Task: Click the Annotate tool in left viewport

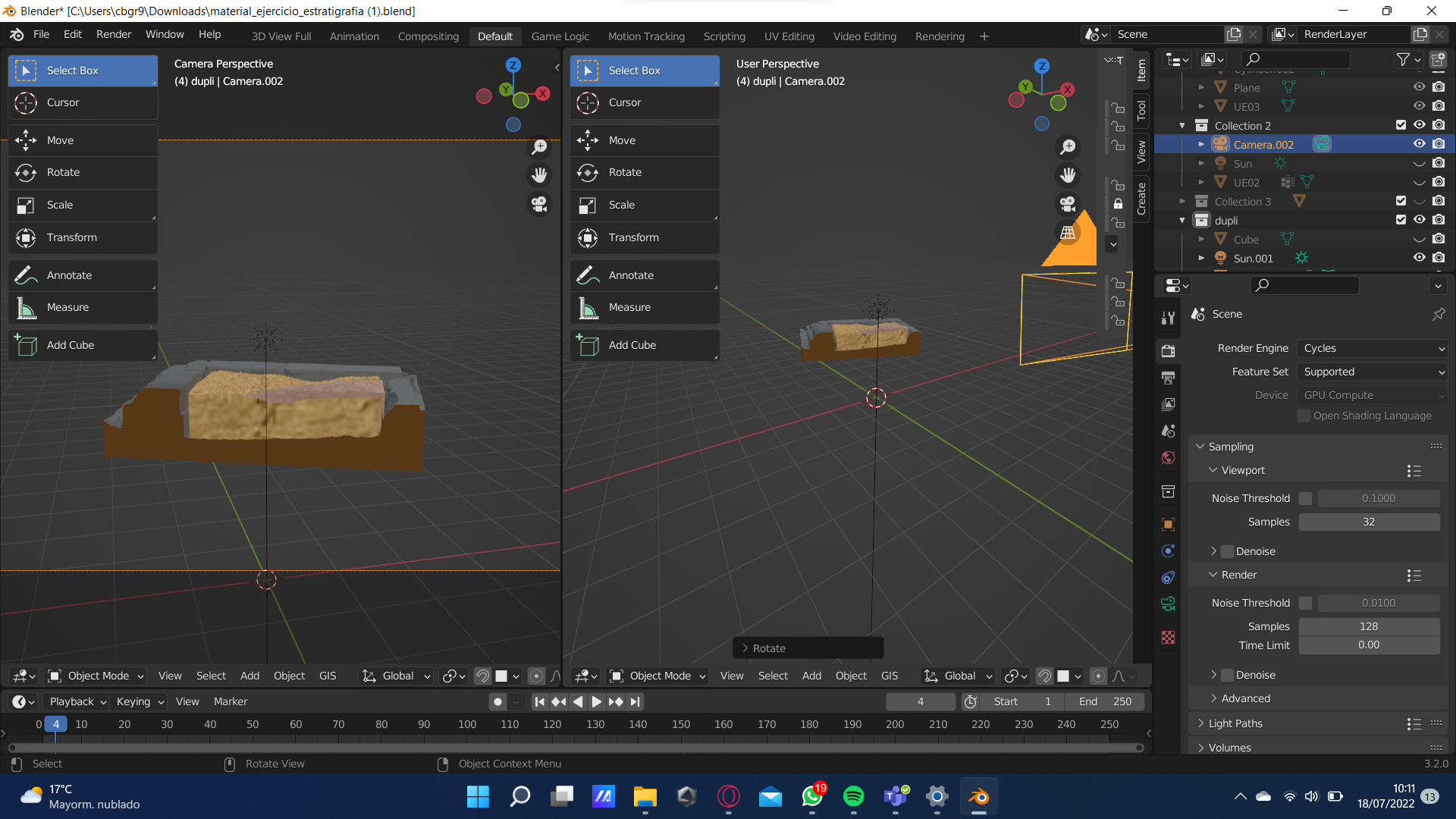Action: [69, 275]
